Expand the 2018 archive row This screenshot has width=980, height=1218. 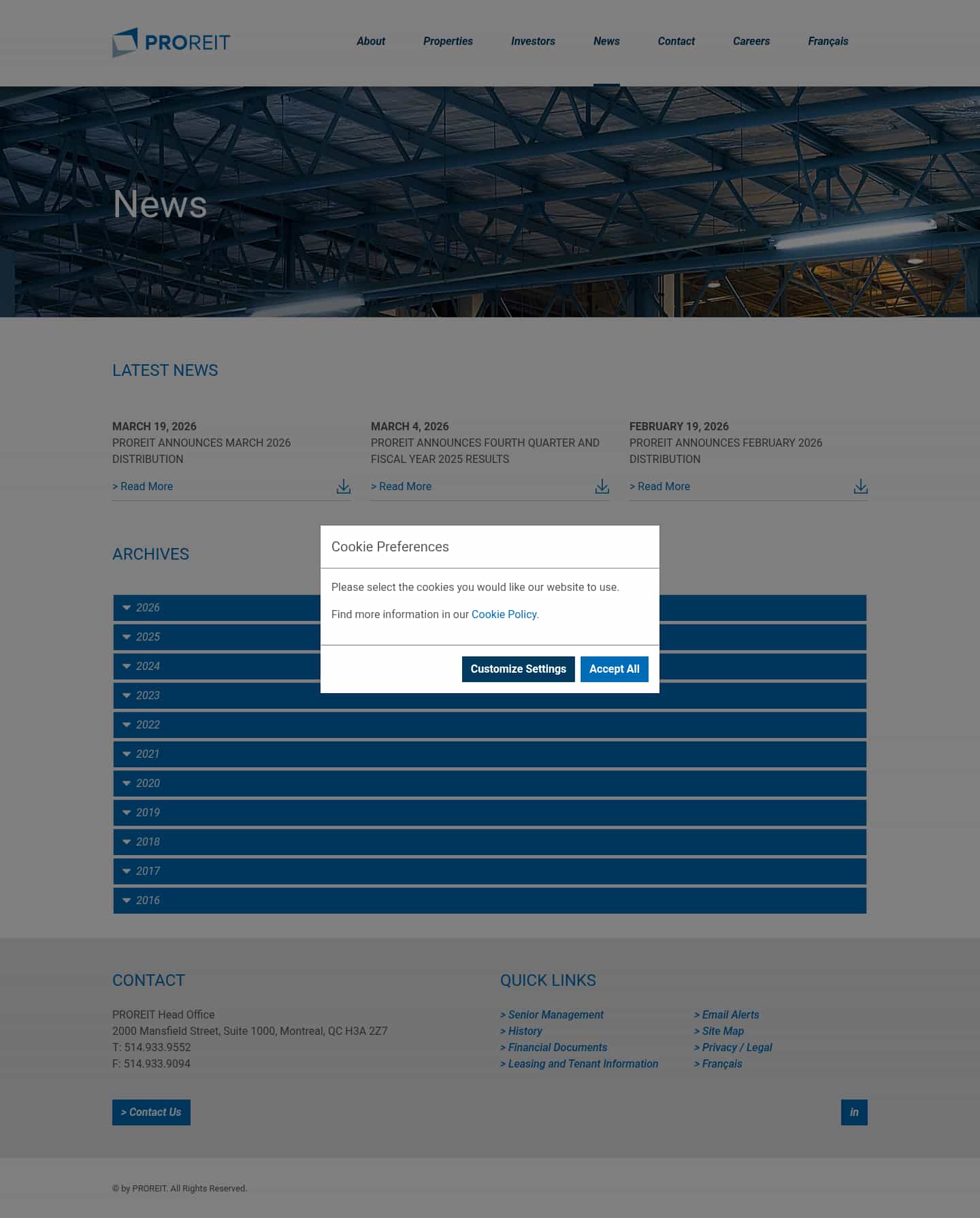click(490, 842)
